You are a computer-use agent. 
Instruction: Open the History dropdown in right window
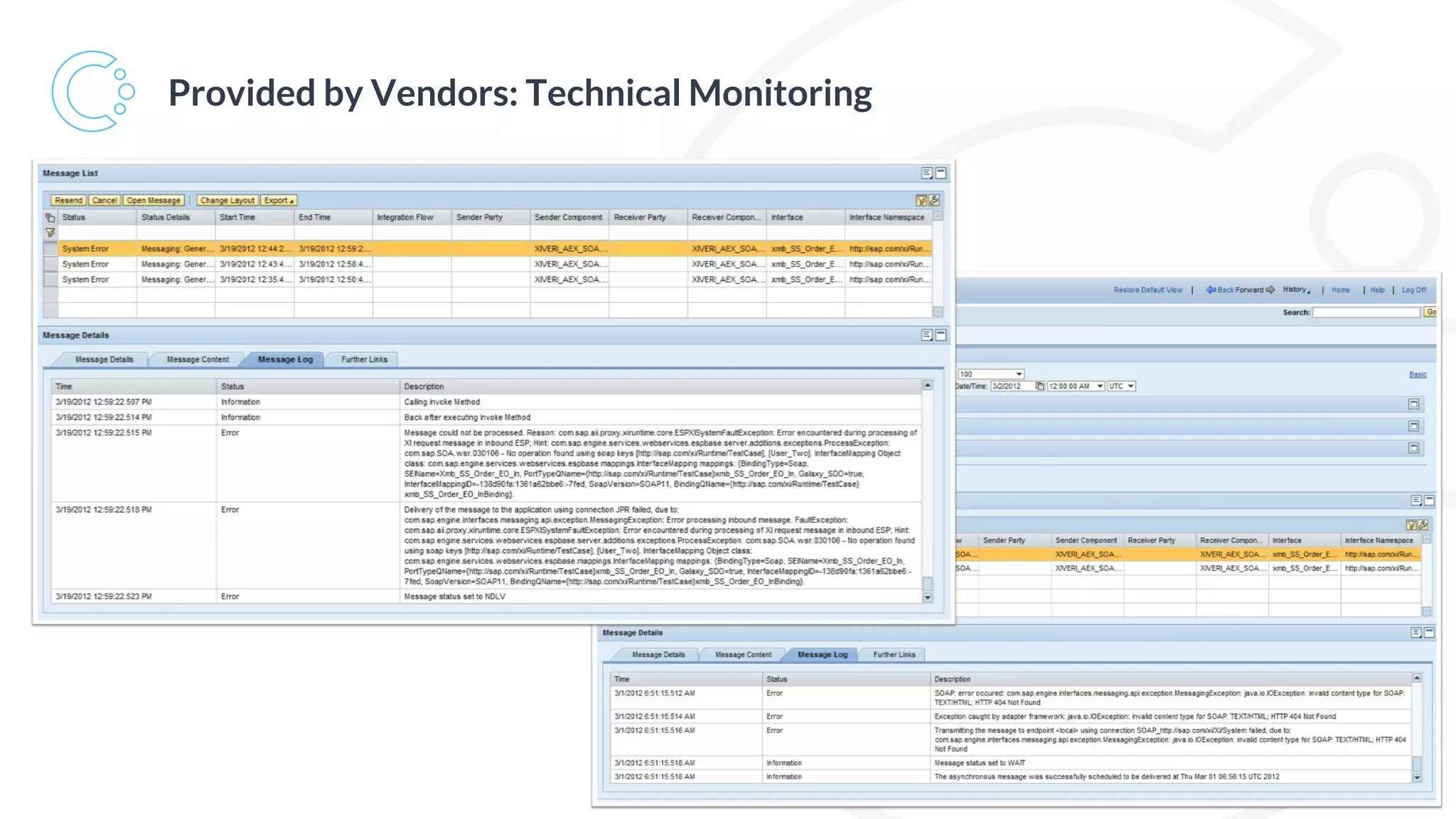tap(1297, 290)
